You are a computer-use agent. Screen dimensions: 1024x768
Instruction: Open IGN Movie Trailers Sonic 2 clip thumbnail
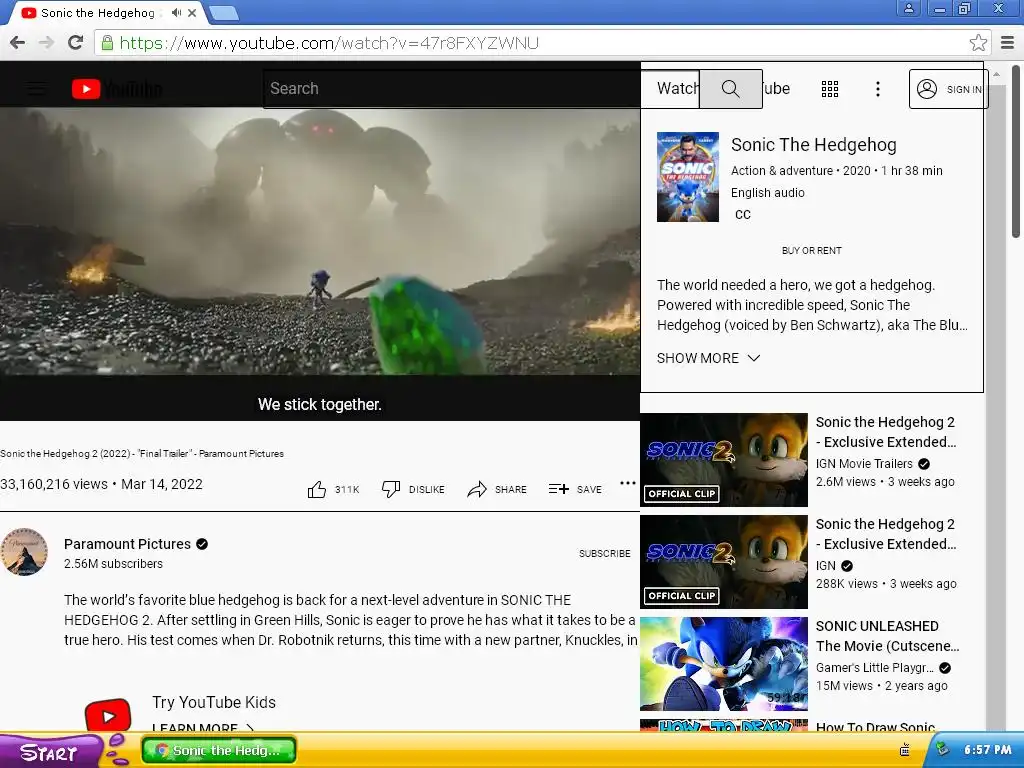(724, 460)
